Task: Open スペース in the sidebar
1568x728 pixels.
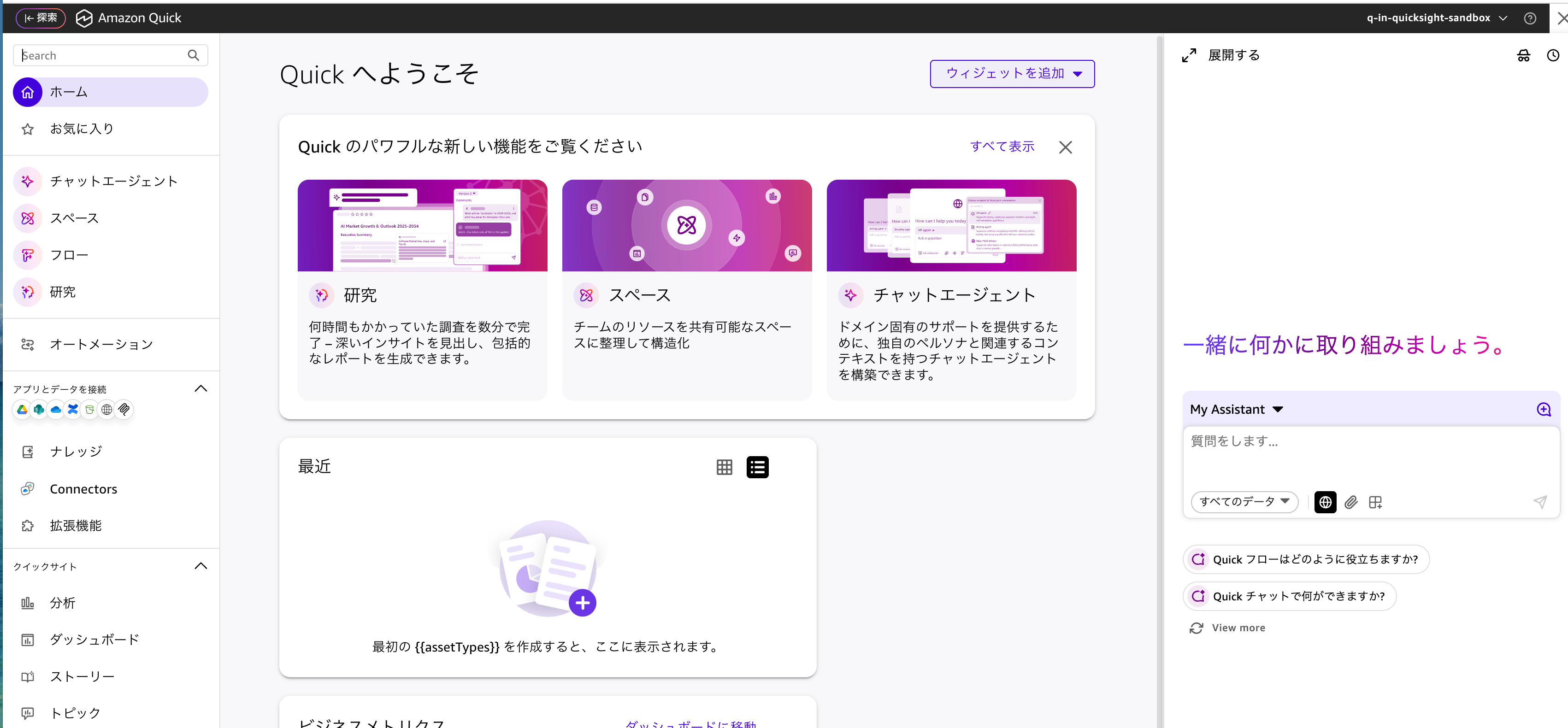Action: [110, 218]
